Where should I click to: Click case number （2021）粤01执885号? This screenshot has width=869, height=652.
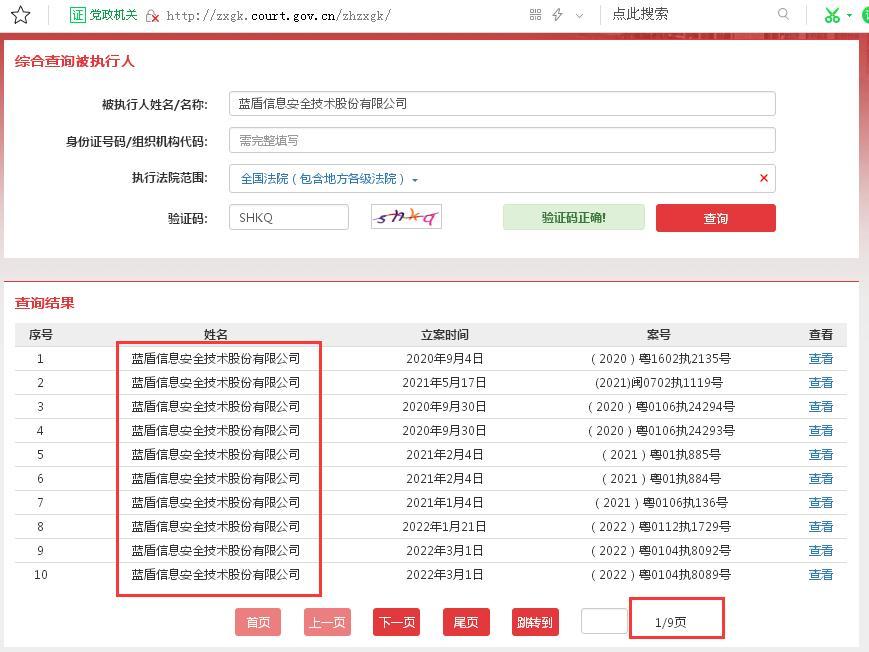click(661, 455)
